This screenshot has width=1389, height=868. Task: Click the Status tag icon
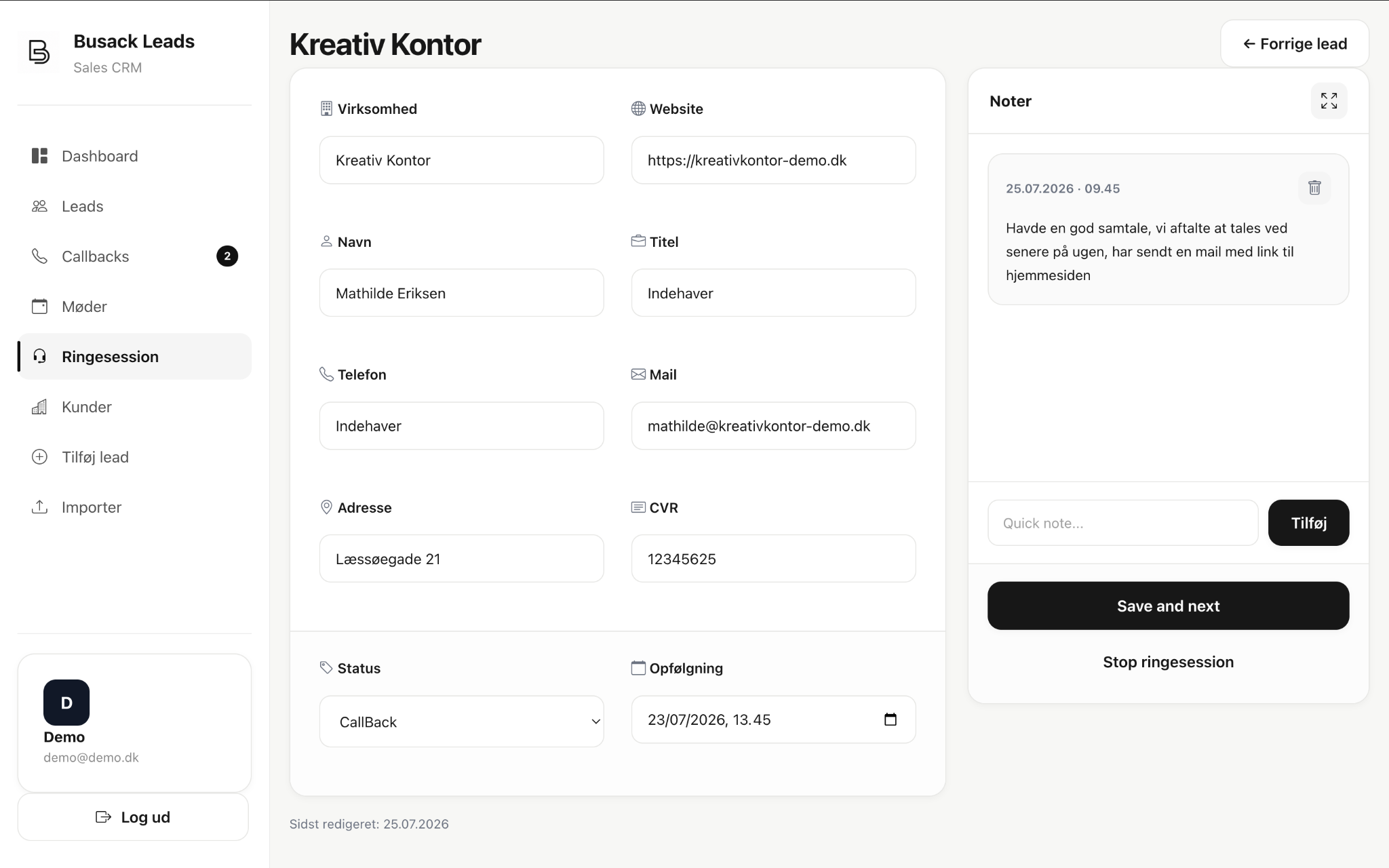(x=326, y=668)
